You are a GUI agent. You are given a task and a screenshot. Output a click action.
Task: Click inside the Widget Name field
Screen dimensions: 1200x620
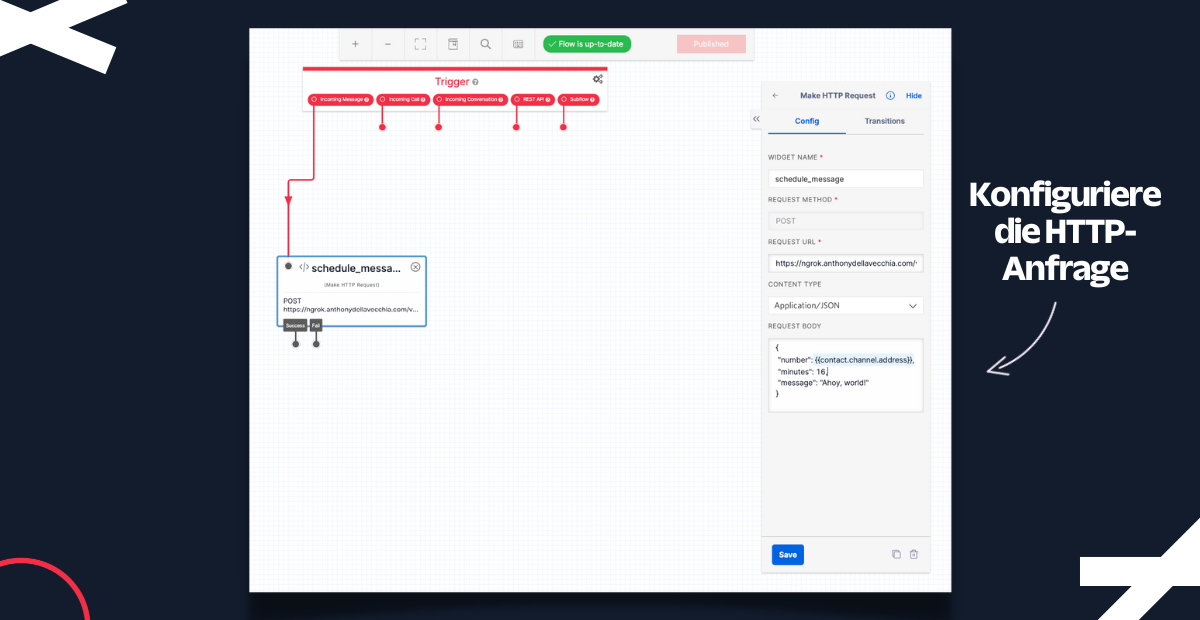tap(845, 179)
